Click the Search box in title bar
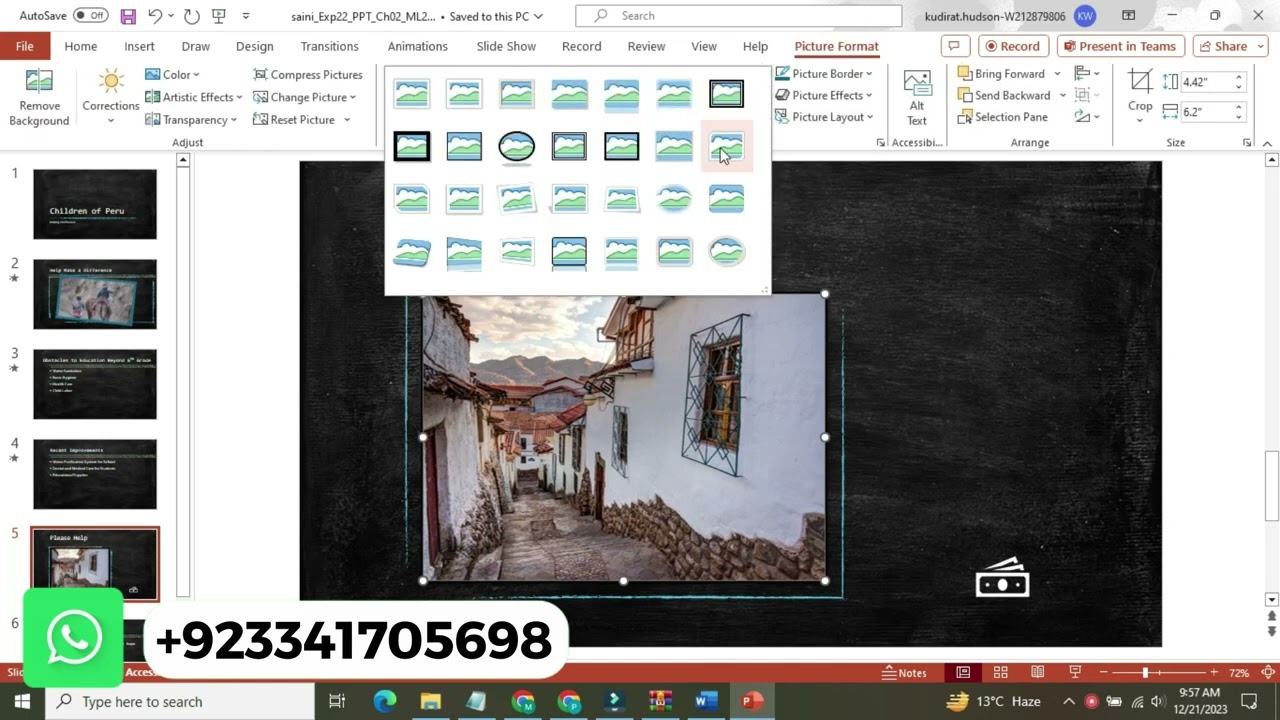 738,16
